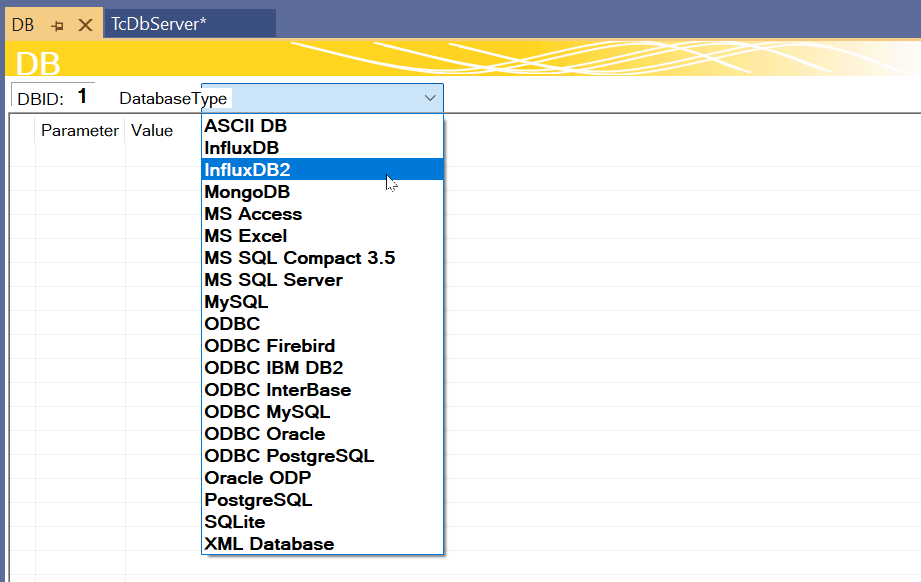Select ODBC IBM DB2 entry

(x=322, y=368)
